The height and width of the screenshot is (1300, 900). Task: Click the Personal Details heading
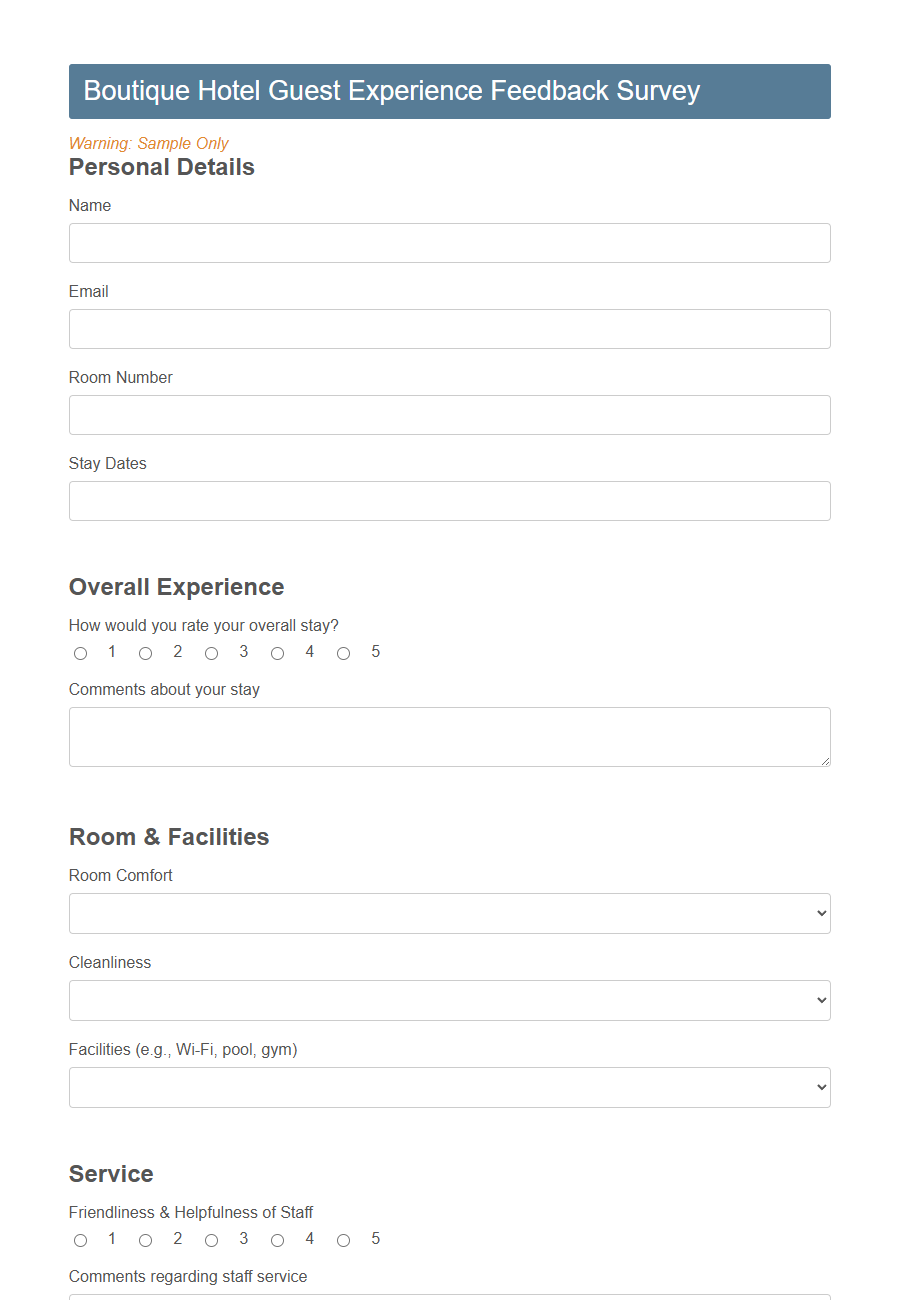click(x=161, y=167)
